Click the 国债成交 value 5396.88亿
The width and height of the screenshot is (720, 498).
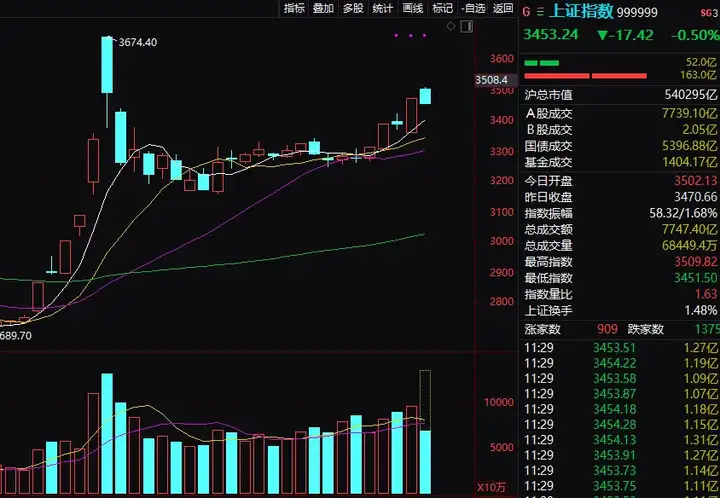[689, 146]
